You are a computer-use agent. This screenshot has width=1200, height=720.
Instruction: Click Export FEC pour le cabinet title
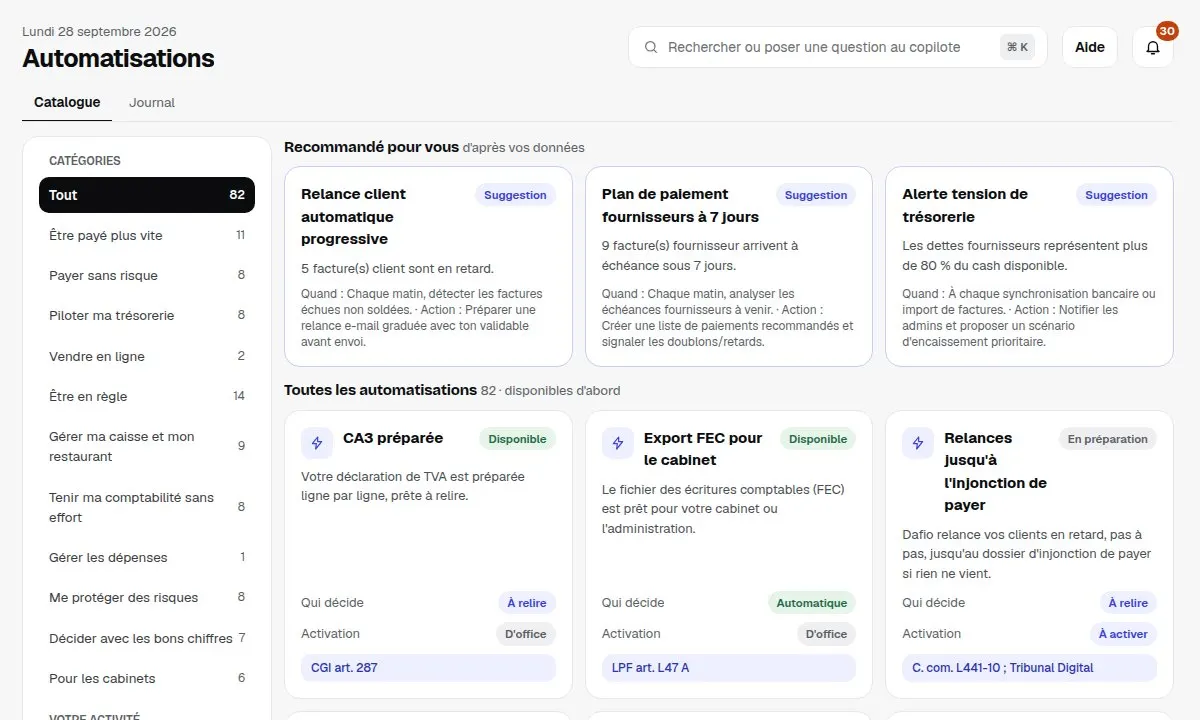pyautogui.click(x=703, y=449)
